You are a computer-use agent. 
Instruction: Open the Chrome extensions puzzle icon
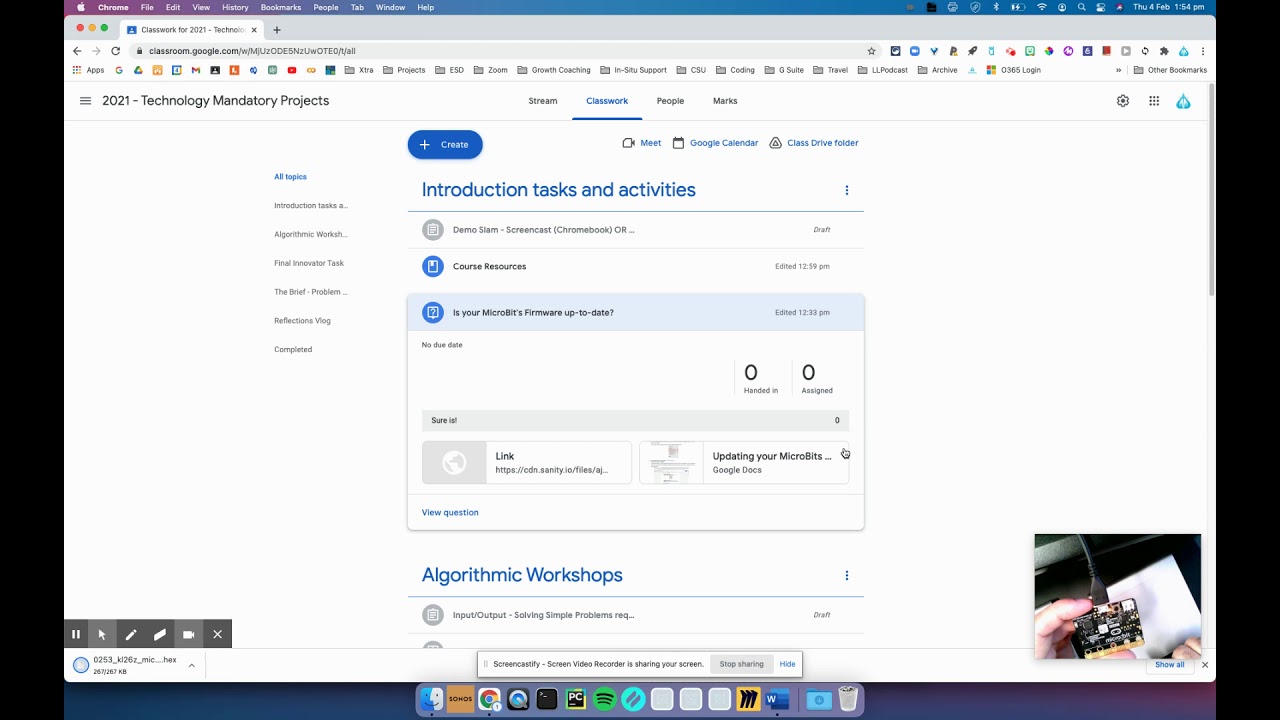(1164, 51)
